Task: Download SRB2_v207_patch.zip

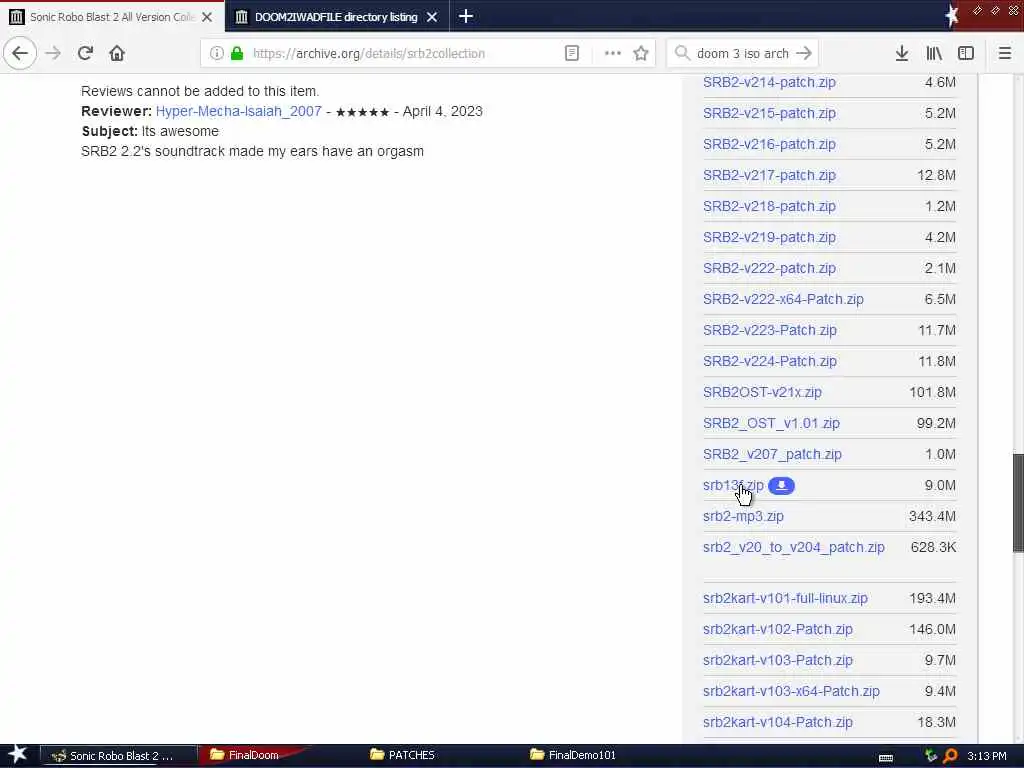Action: click(x=772, y=455)
